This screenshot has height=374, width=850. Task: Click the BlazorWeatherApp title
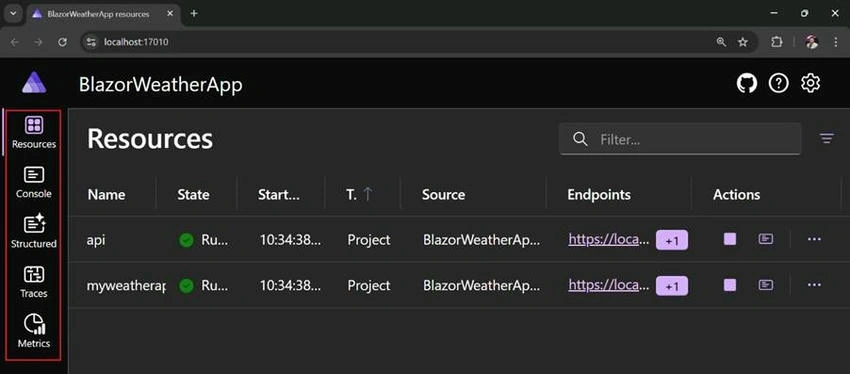pos(160,85)
